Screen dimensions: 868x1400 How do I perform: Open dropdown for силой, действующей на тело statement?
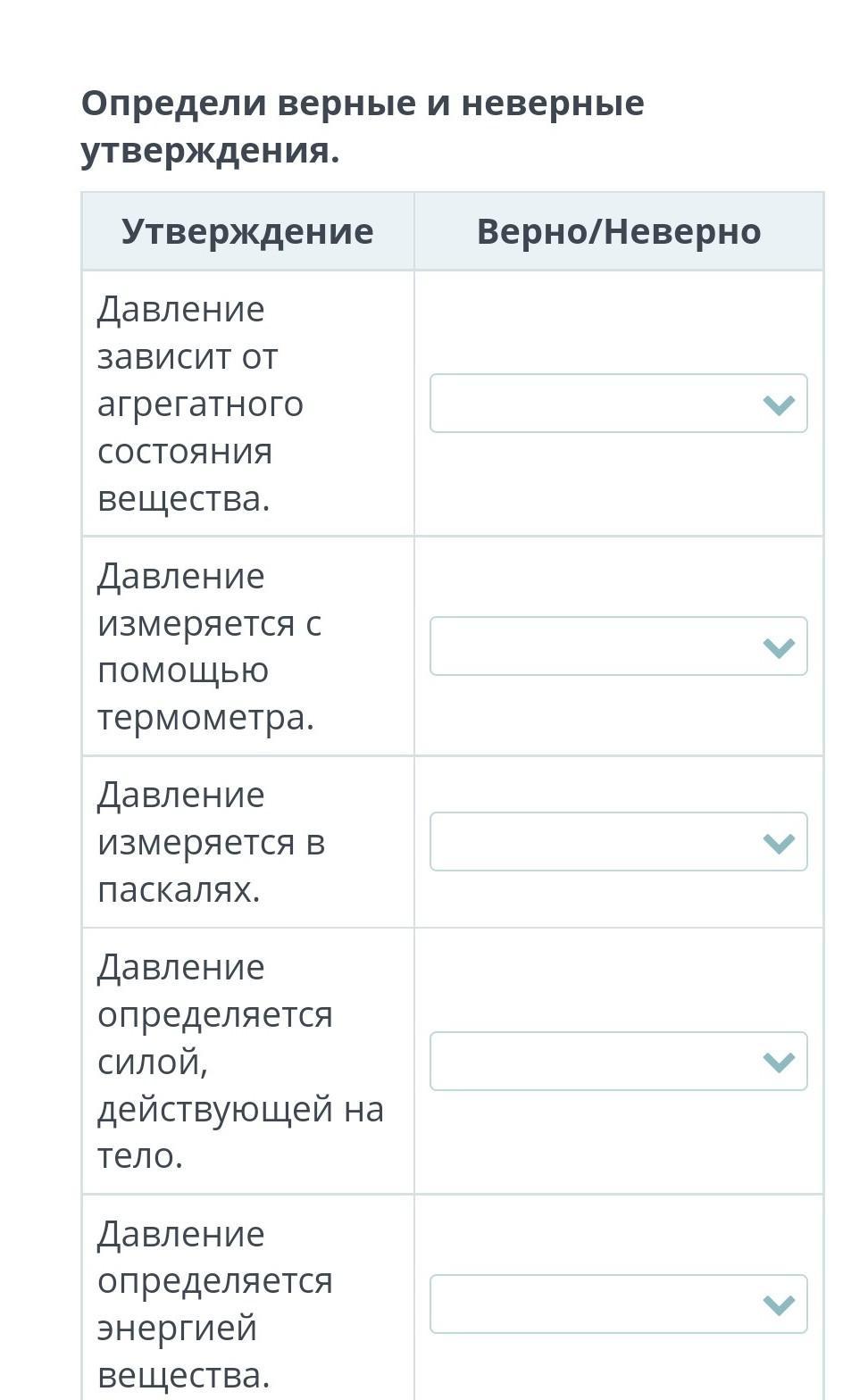[x=618, y=1062]
